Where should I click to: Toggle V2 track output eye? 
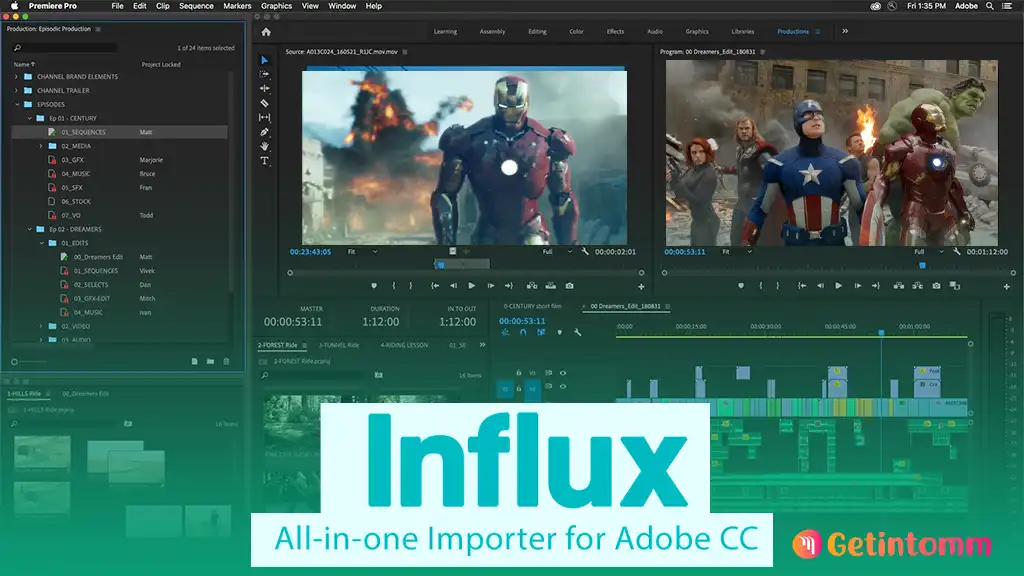pos(563,387)
